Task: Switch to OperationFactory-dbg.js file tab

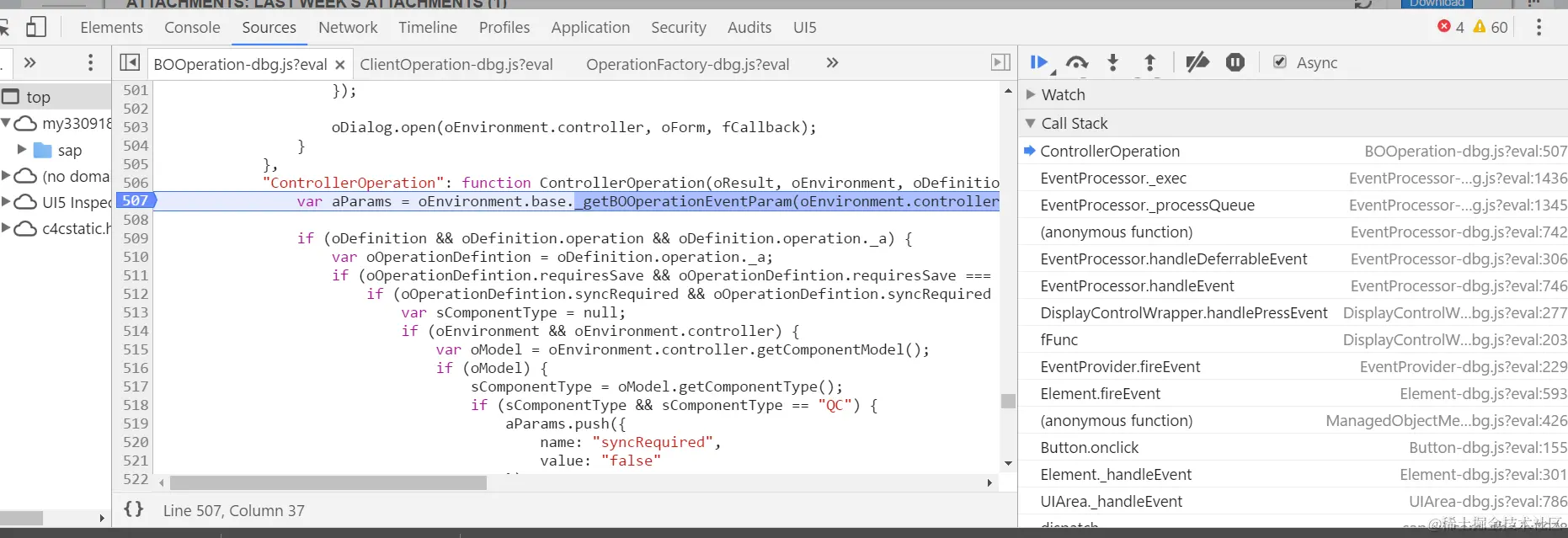Action: coord(688,64)
